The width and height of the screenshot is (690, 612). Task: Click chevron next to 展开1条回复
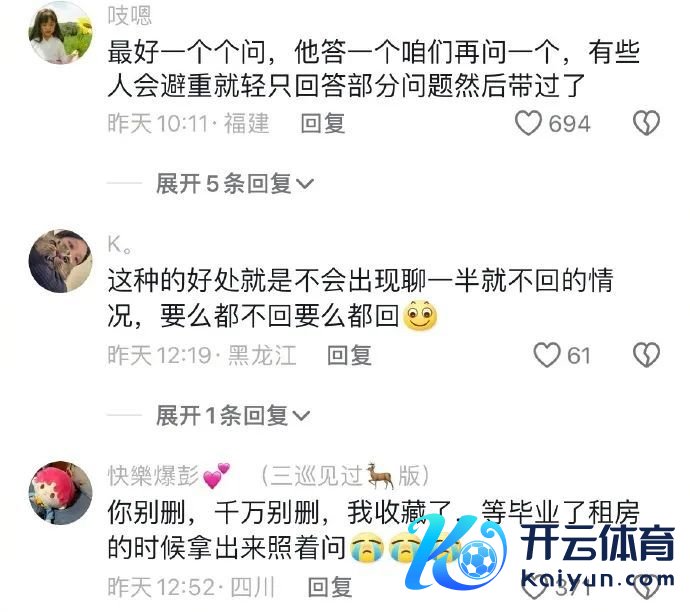pyautogui.click(x=301, y=416)
